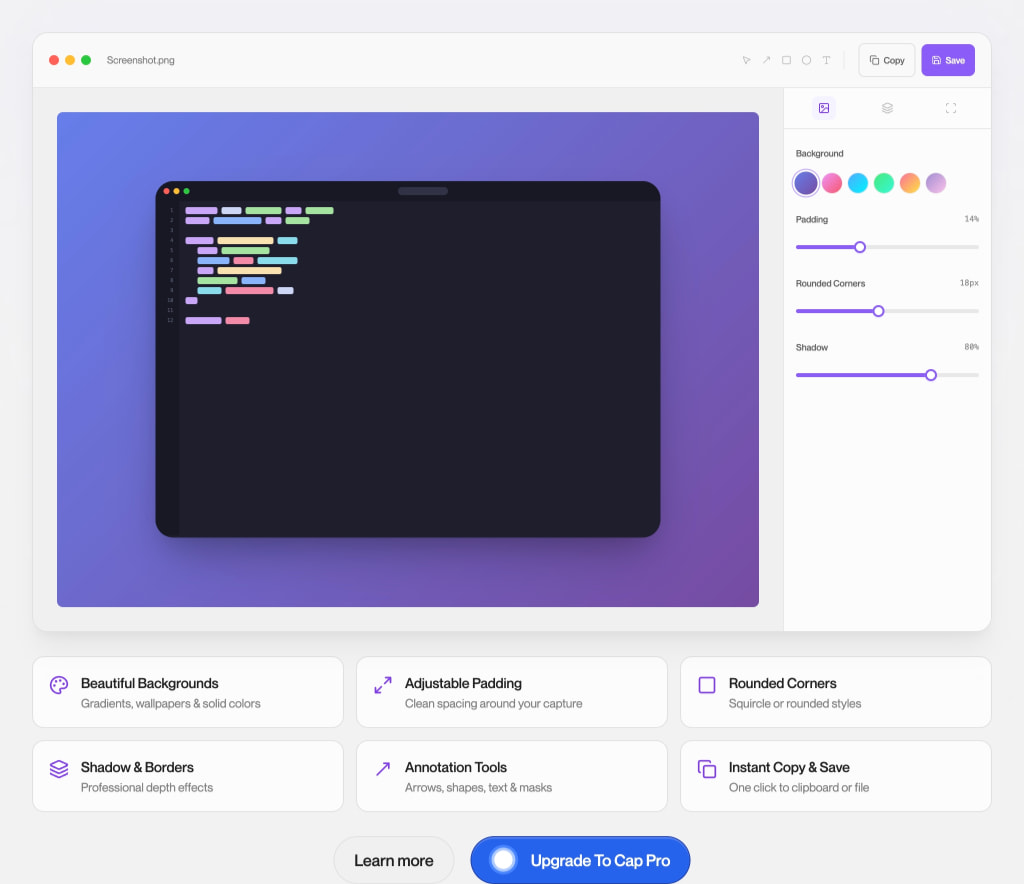Click the Annotation Tools title text

pos(456,767)
